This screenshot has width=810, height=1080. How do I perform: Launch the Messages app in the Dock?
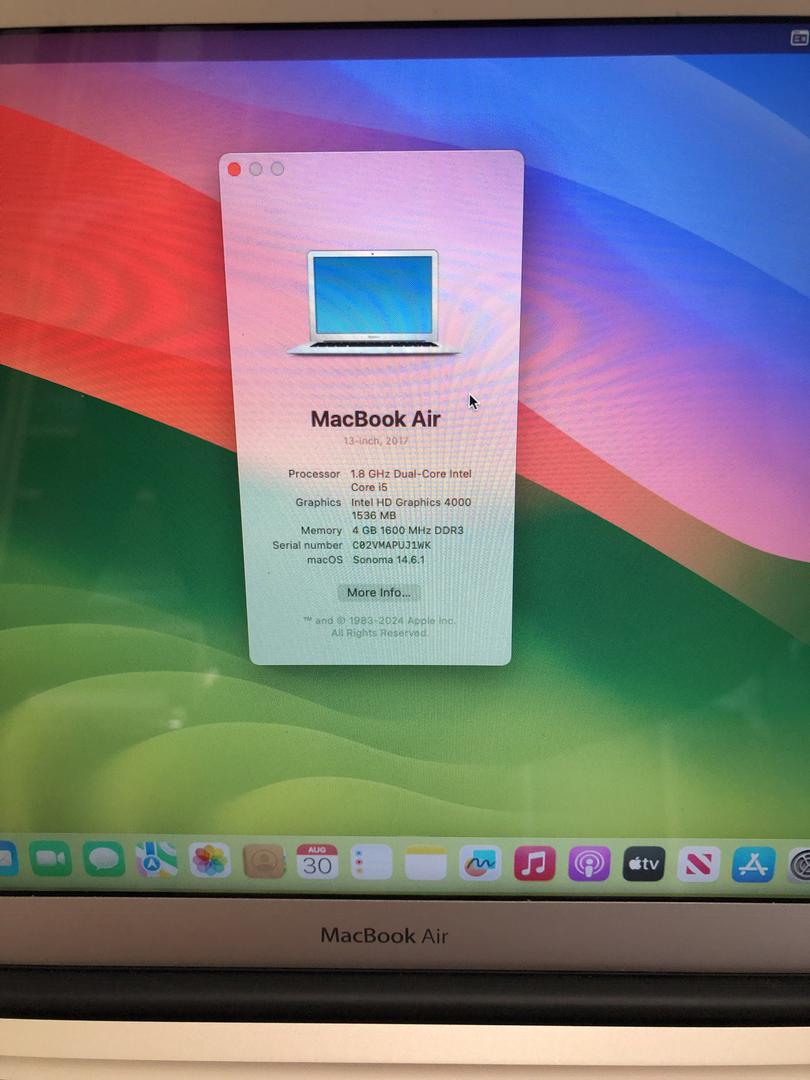click(103, 859)
